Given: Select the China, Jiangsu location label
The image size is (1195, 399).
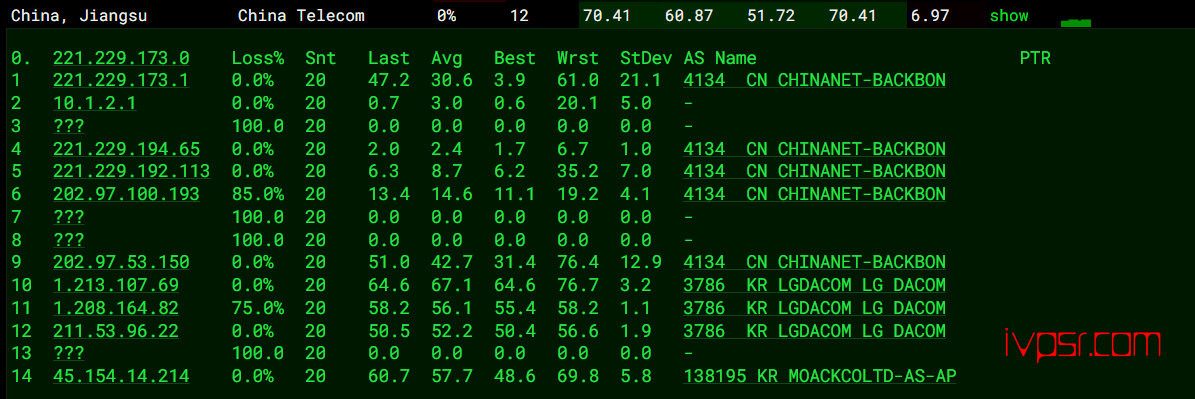Looking at the screenshot, I should [x=79, y=16].
